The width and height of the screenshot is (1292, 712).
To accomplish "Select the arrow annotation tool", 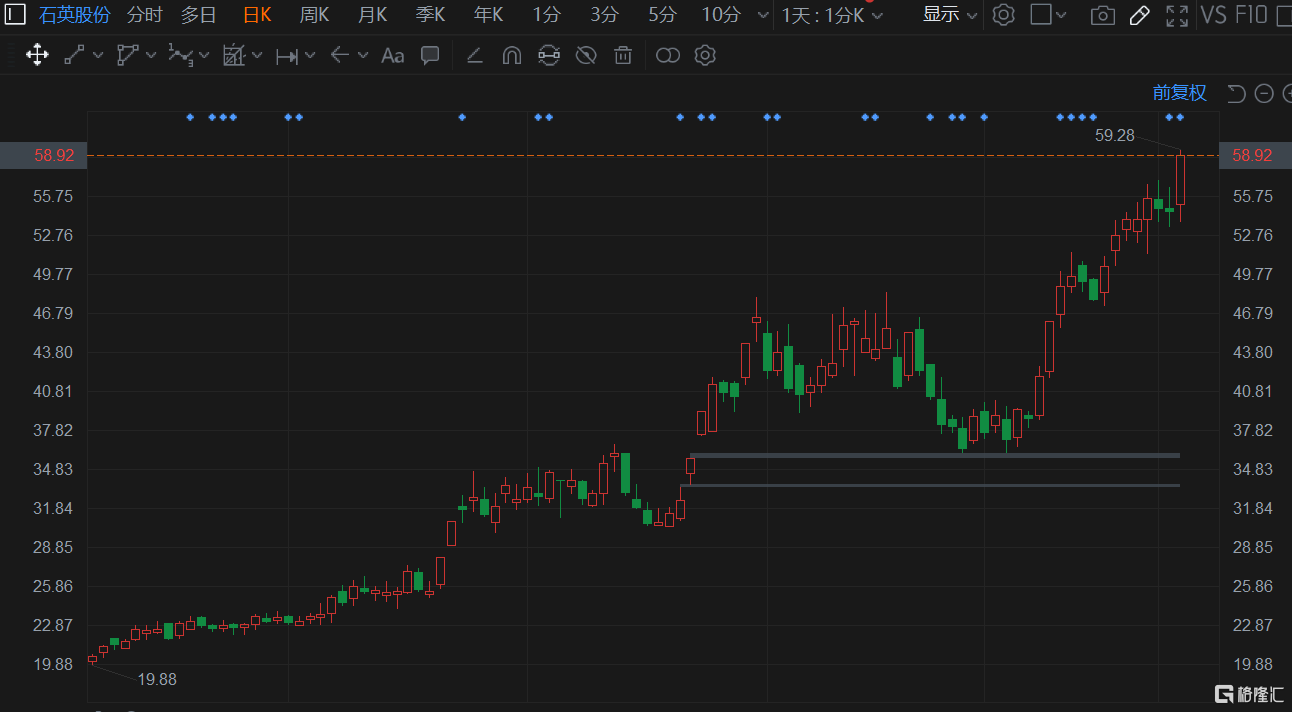I will pyautogui.click(x=340, y=55).
